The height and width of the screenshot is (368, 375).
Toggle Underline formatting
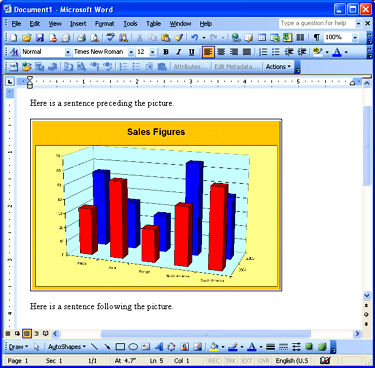click(191, 52)
